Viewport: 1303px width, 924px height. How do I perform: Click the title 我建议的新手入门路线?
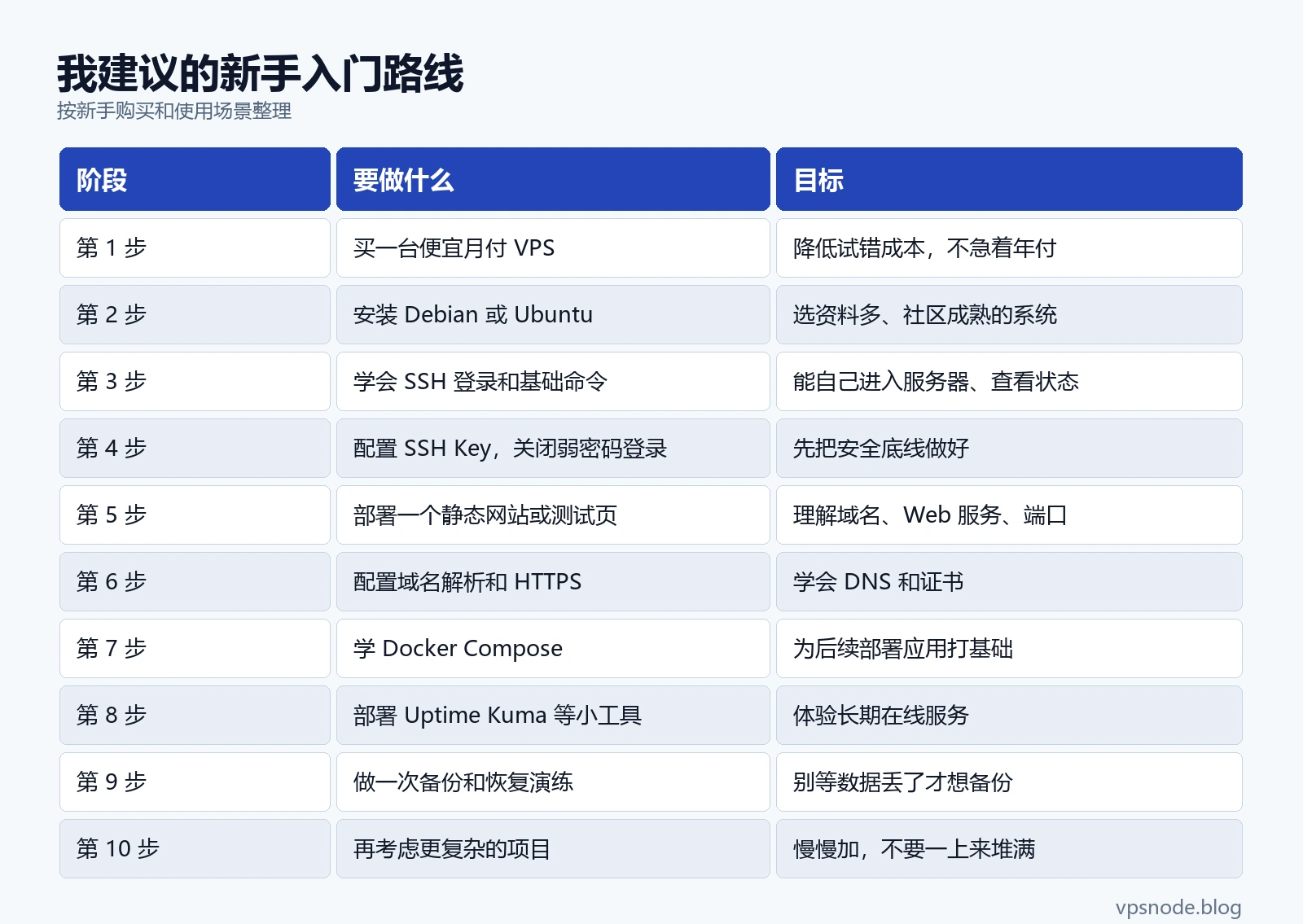click(261, 74)
